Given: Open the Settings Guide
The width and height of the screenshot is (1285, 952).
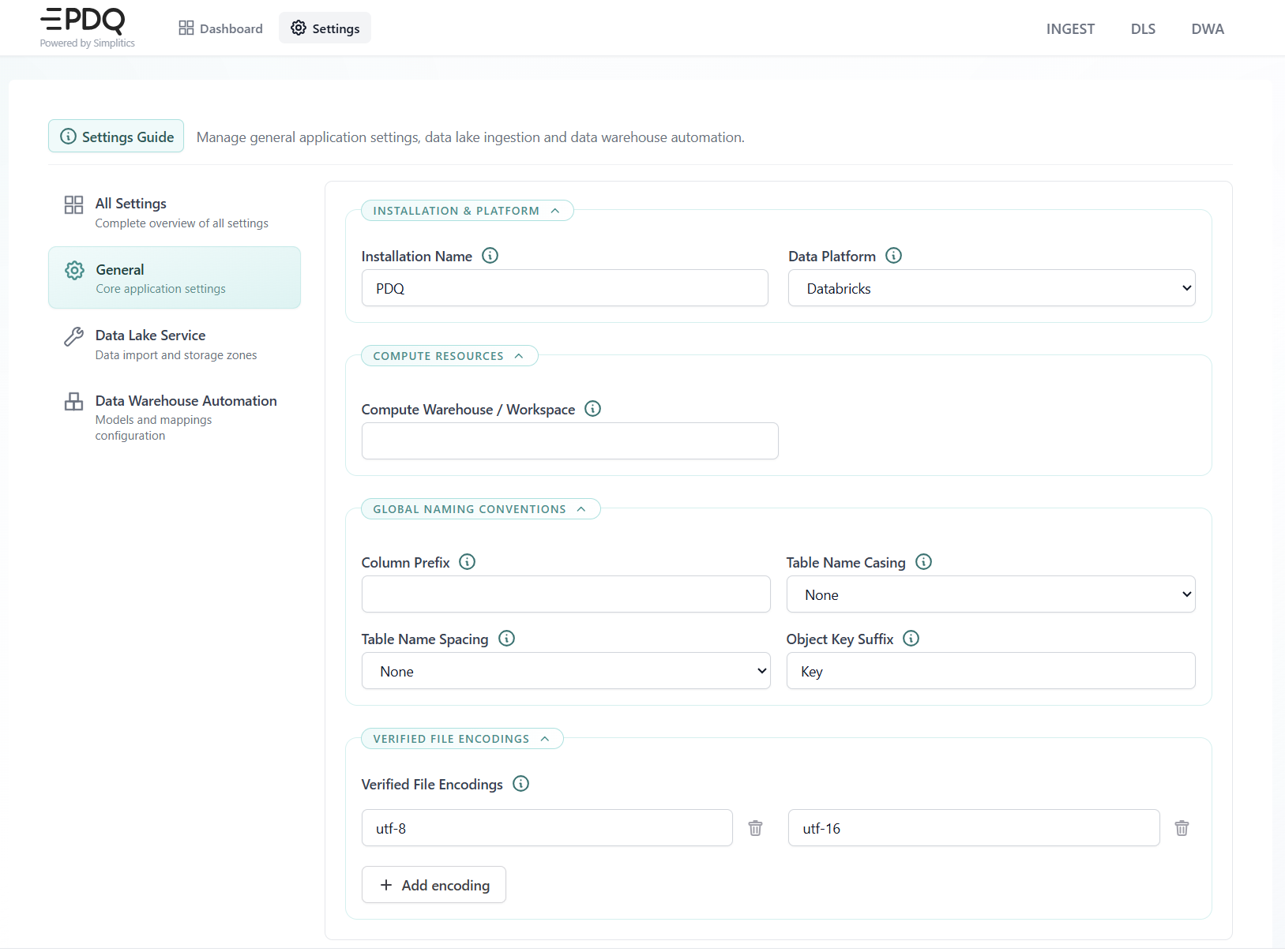Looking at the screenshot, I should pos(116,137).
